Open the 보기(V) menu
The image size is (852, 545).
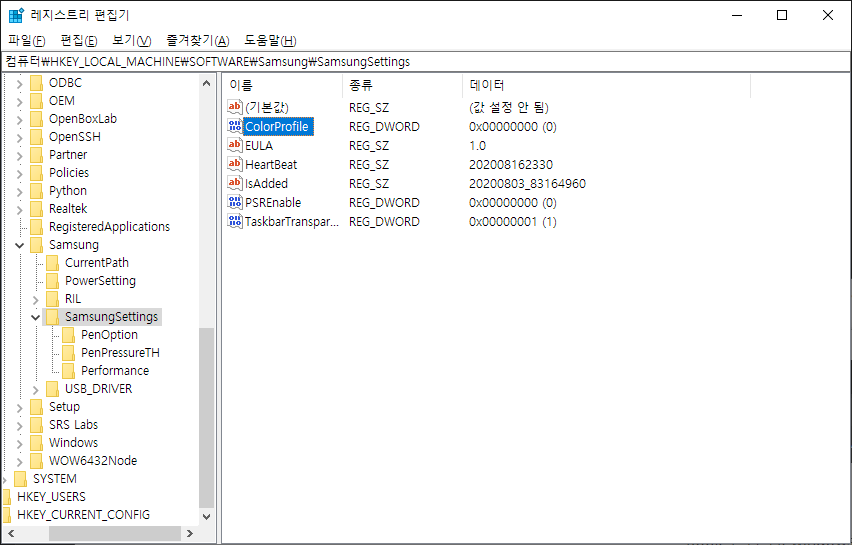click(x=131, y=40)
